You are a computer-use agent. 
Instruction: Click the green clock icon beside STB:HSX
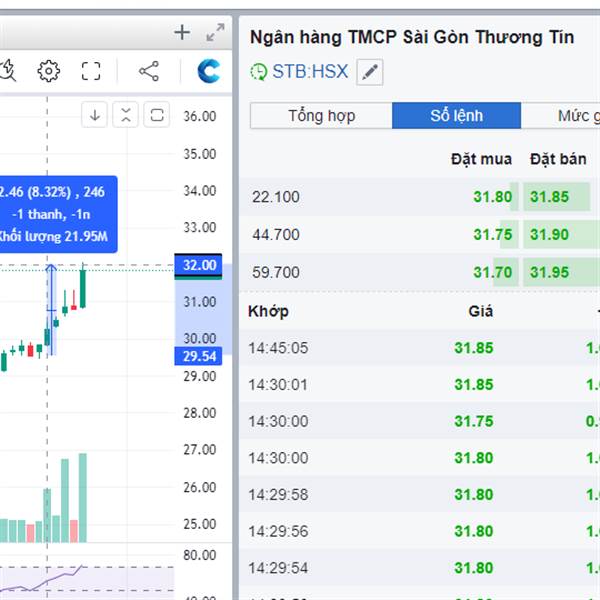point(259,72)
